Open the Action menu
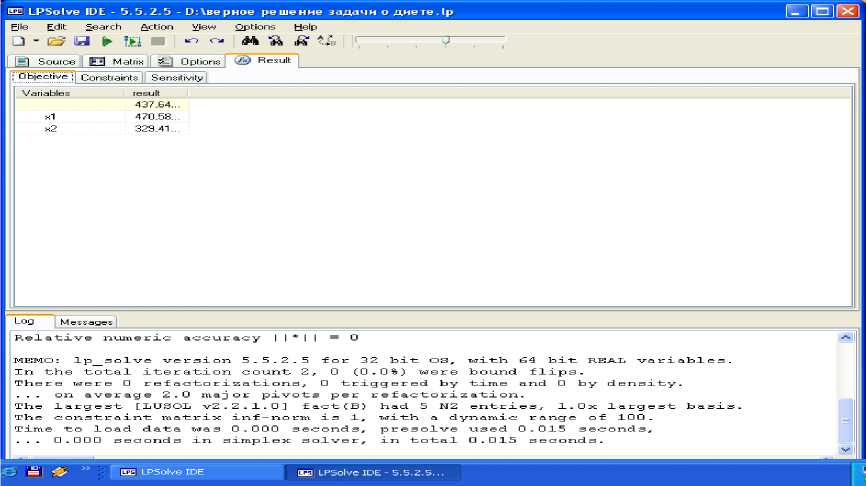 pos(156,27)
